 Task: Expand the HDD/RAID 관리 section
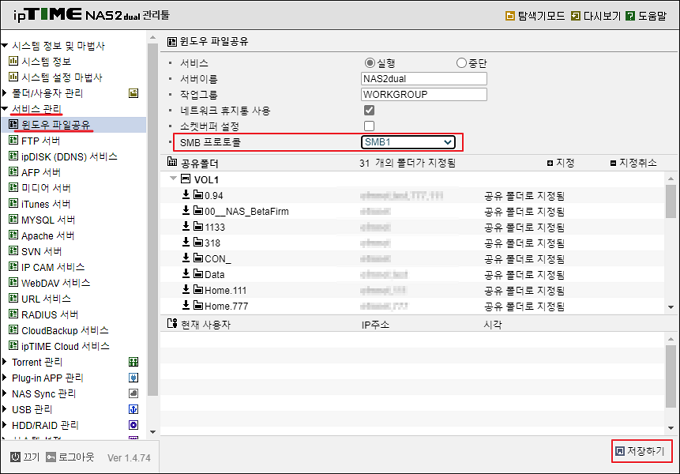[x=4, y=425]
